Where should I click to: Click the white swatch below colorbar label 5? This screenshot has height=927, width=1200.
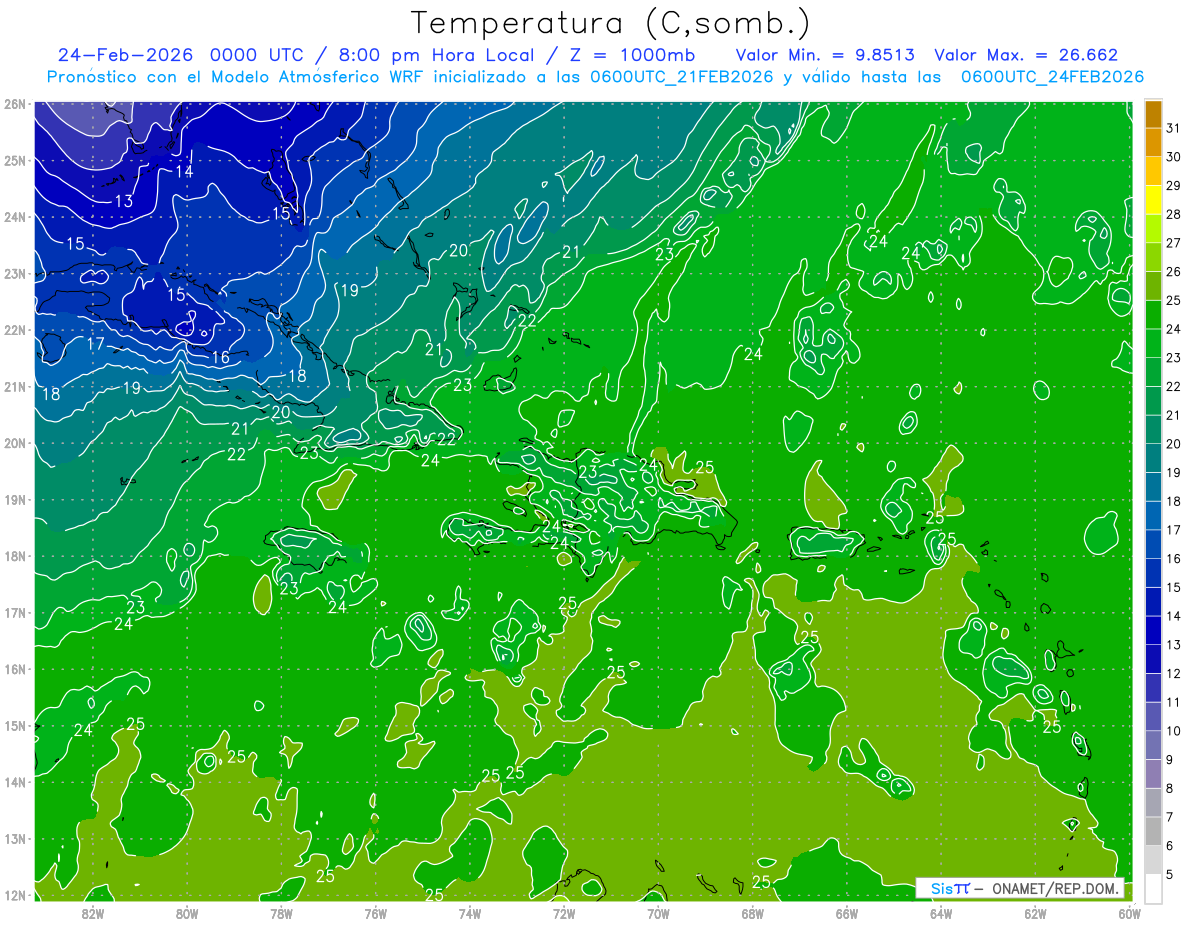(x=1153, y=888)
